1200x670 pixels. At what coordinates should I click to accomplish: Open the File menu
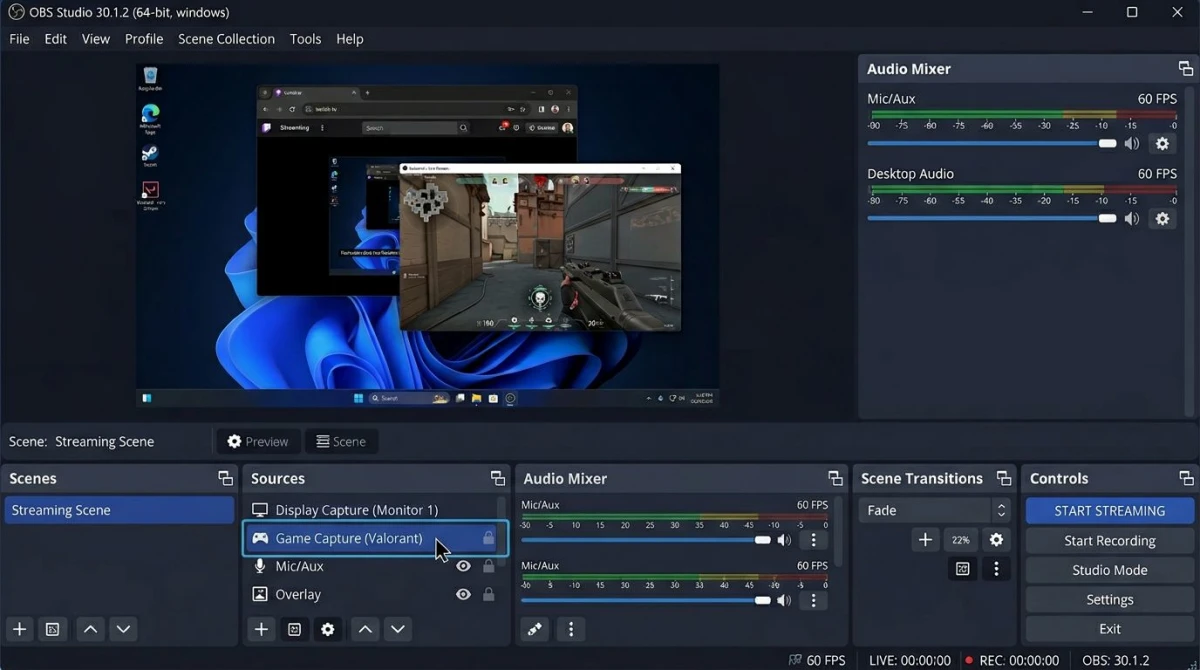19,39
